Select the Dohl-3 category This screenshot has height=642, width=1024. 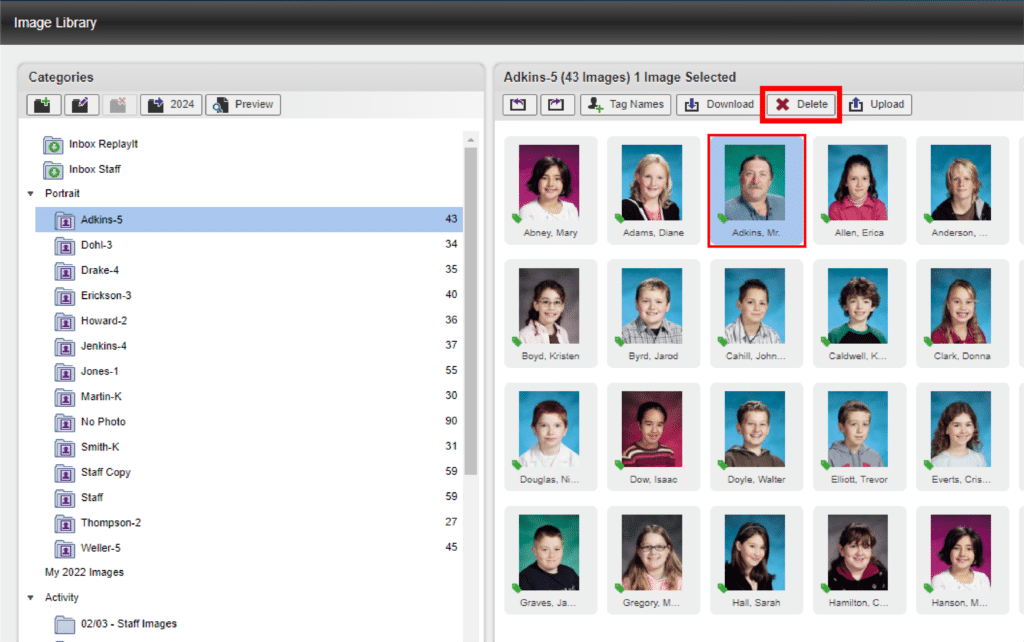point(249,245)
